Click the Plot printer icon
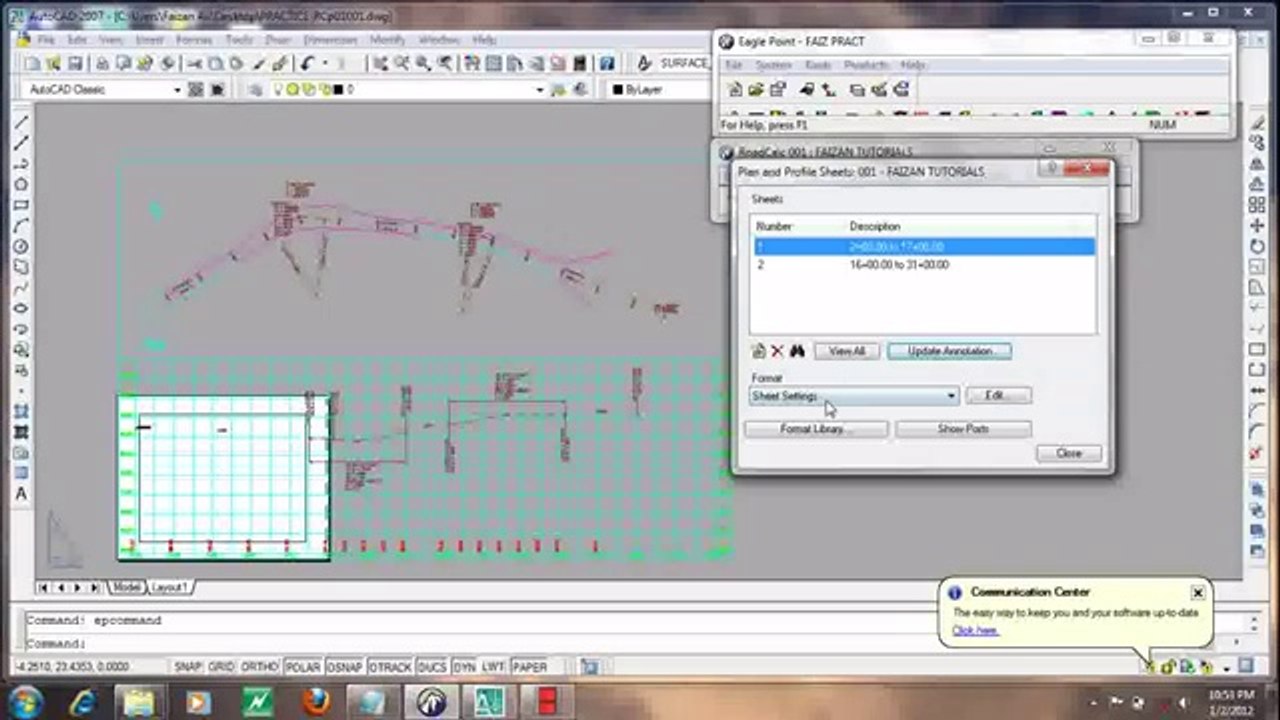Screen dimensions: 1280x720 (x=103, y=63)
